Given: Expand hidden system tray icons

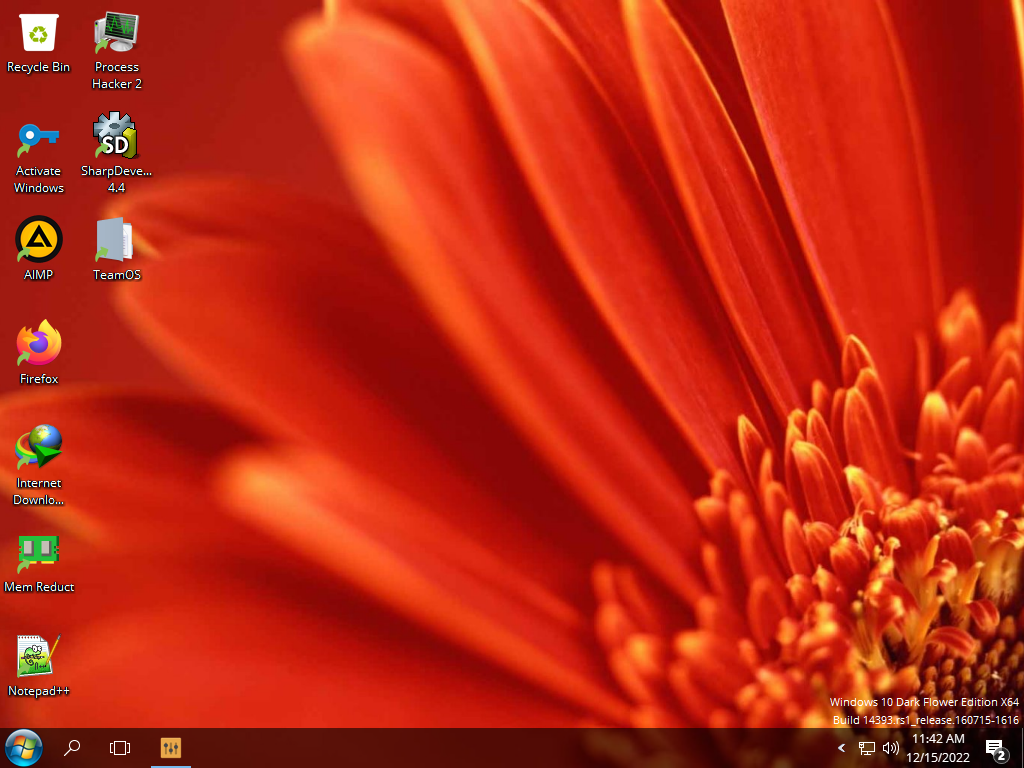Looking at the screenshot, I should coord(841,748).
